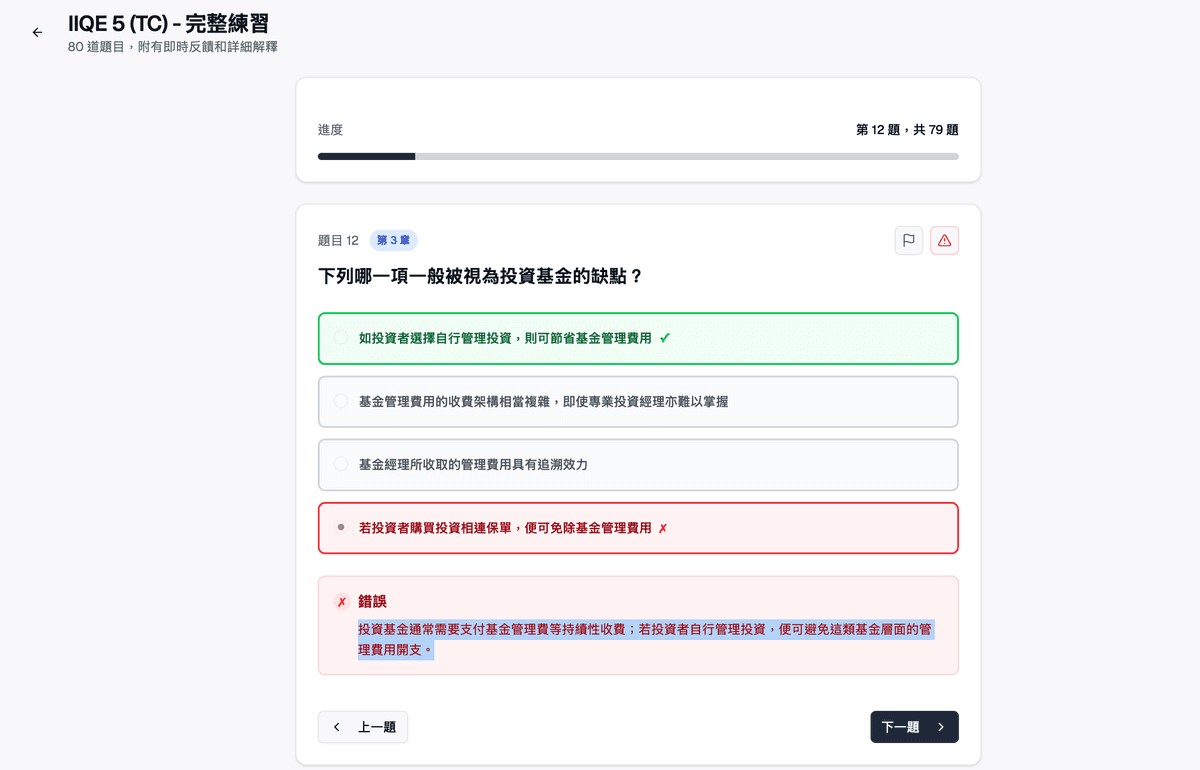Screen dimensions: 1200x770
Task: Click the right chevron inside the 下一題 button
Action: [938, 727]
